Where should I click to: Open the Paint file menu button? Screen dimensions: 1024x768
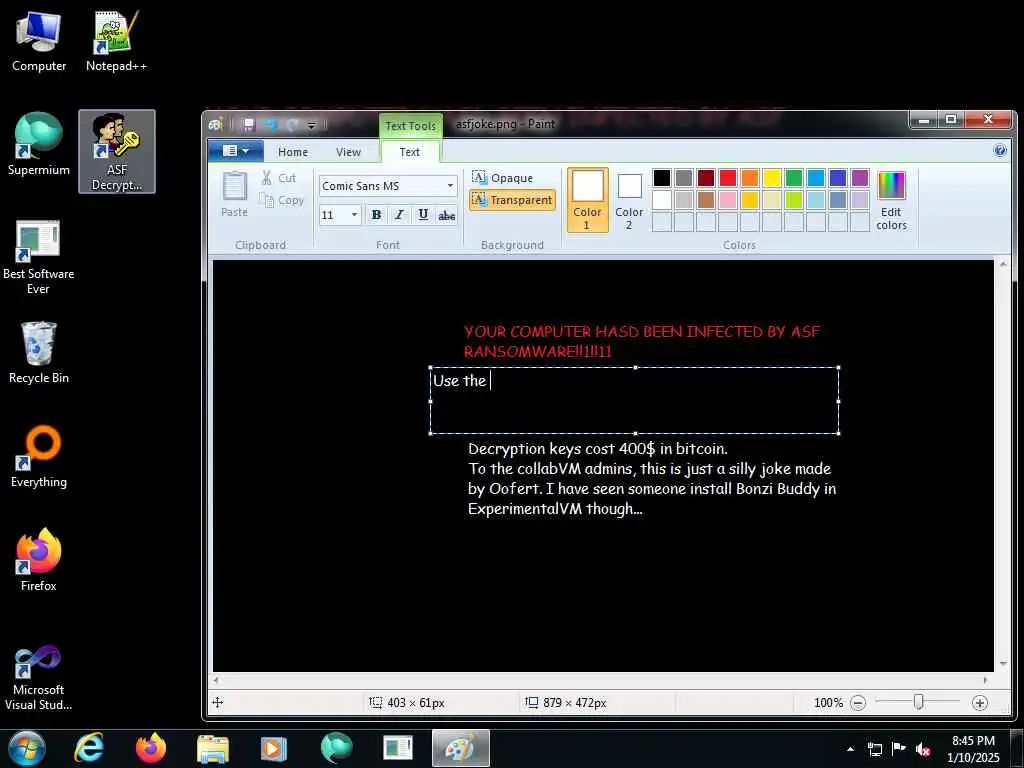tap(236, 151)
